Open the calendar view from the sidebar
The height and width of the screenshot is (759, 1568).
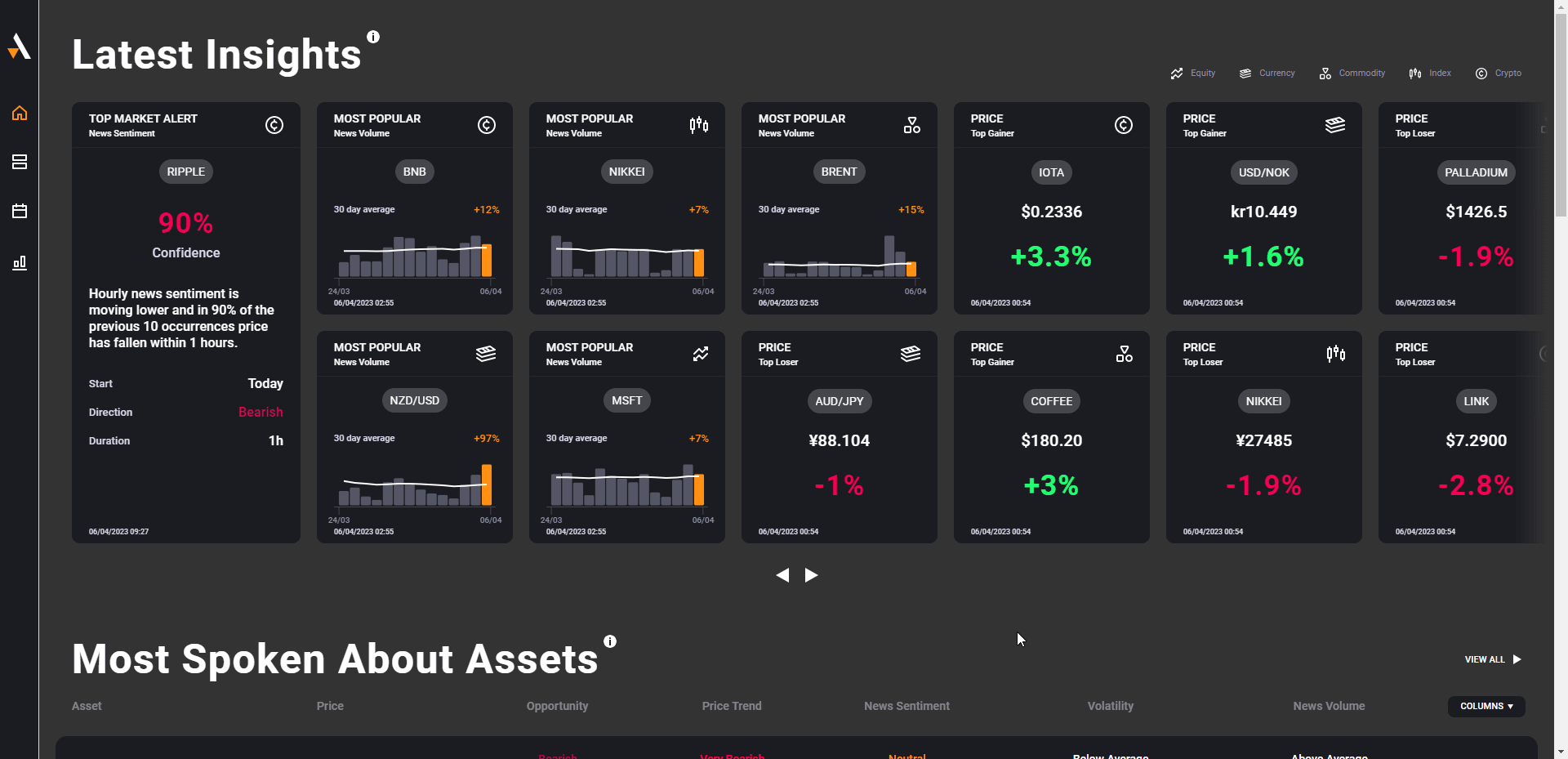click(19, 211)
